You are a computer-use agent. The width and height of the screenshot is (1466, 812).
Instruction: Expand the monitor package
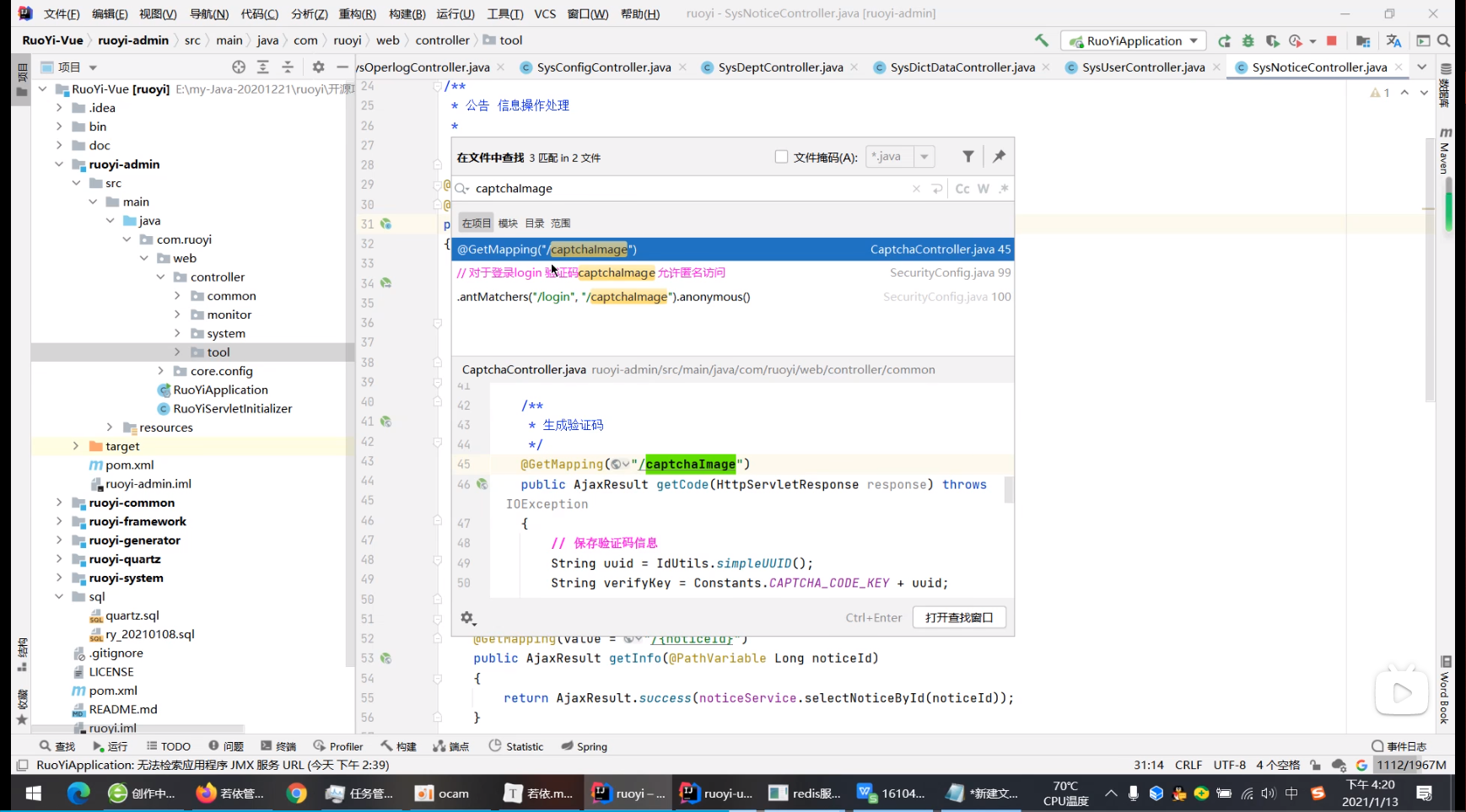pos(177,315)
